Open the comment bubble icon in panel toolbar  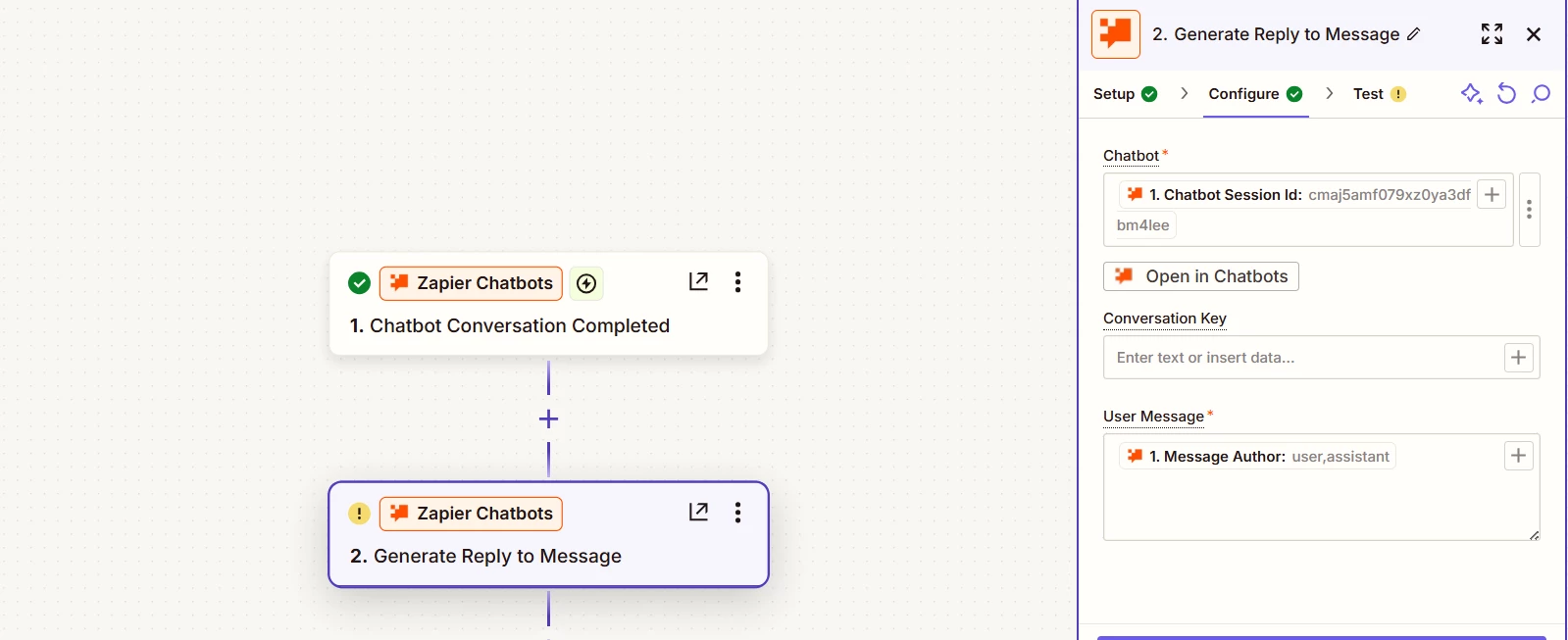click(1542, 93)
